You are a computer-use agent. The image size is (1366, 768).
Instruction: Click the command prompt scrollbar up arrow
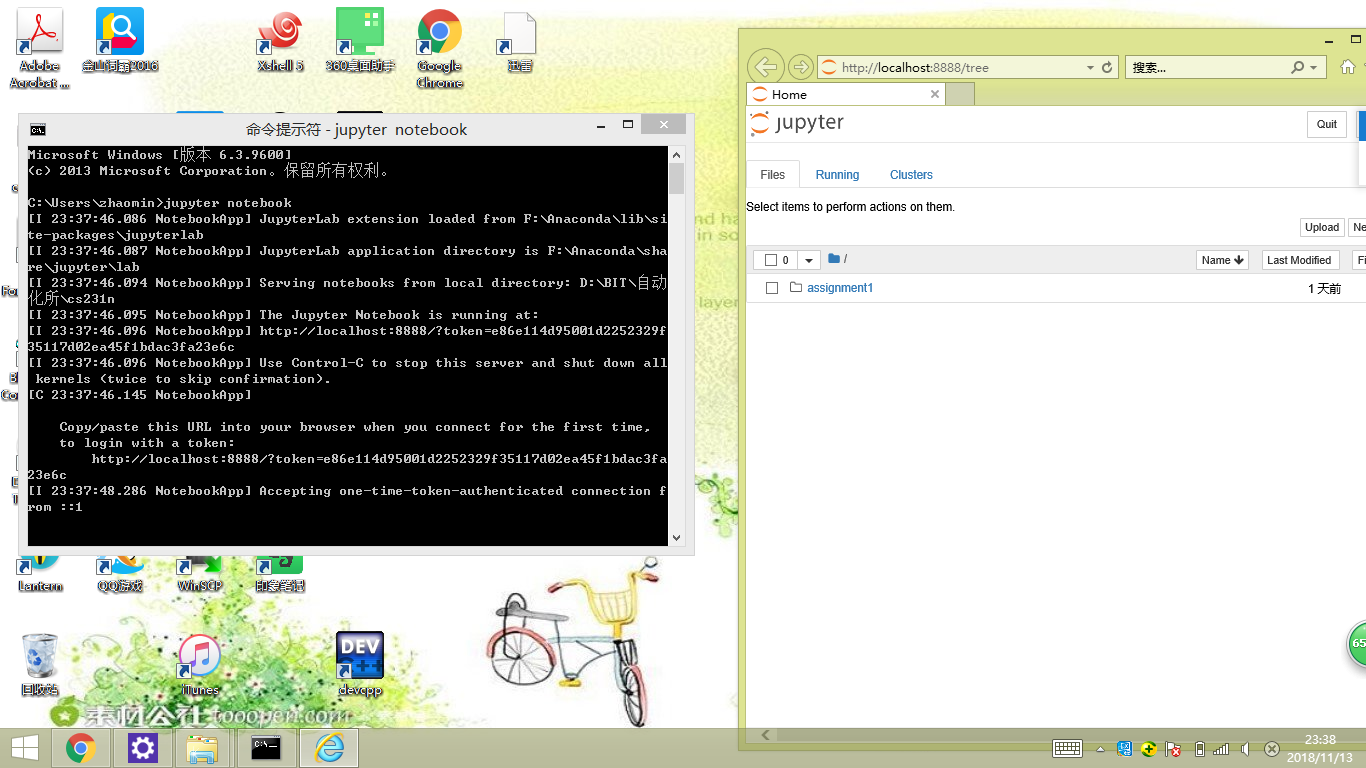[x=677, y=155]
